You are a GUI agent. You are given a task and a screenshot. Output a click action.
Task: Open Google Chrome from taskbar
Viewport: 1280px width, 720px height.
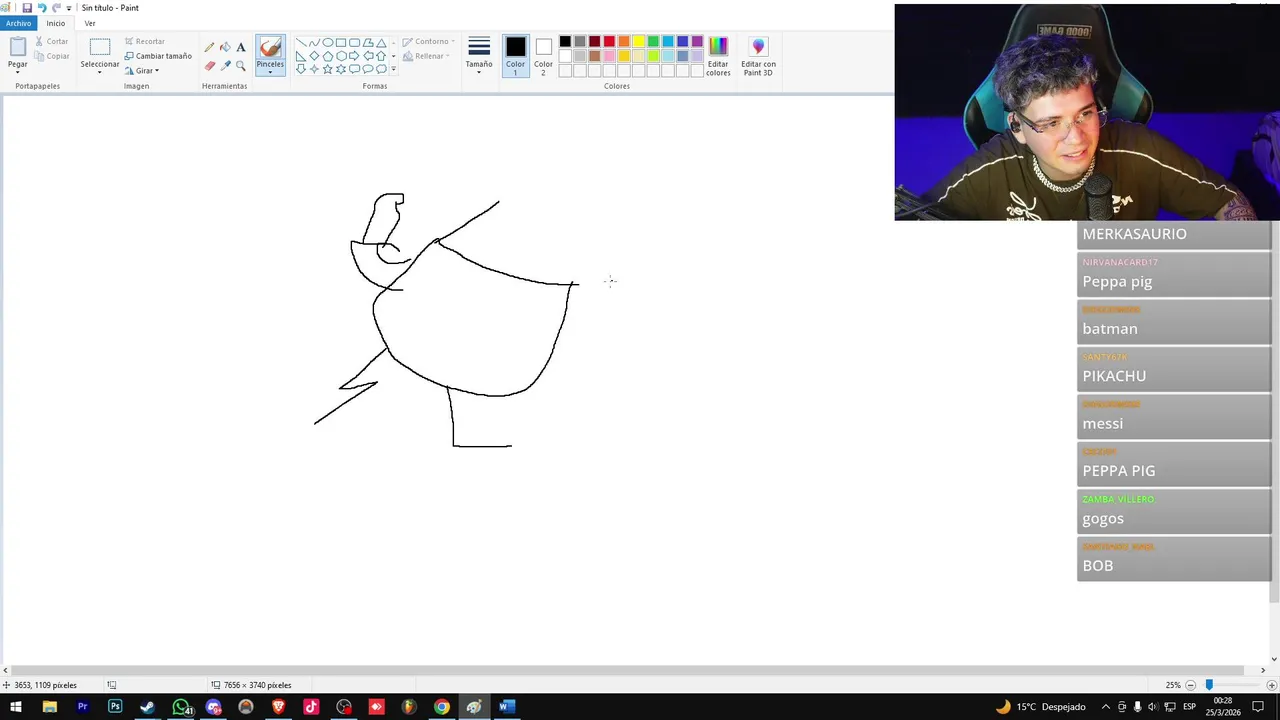click(x=441, y=707)
